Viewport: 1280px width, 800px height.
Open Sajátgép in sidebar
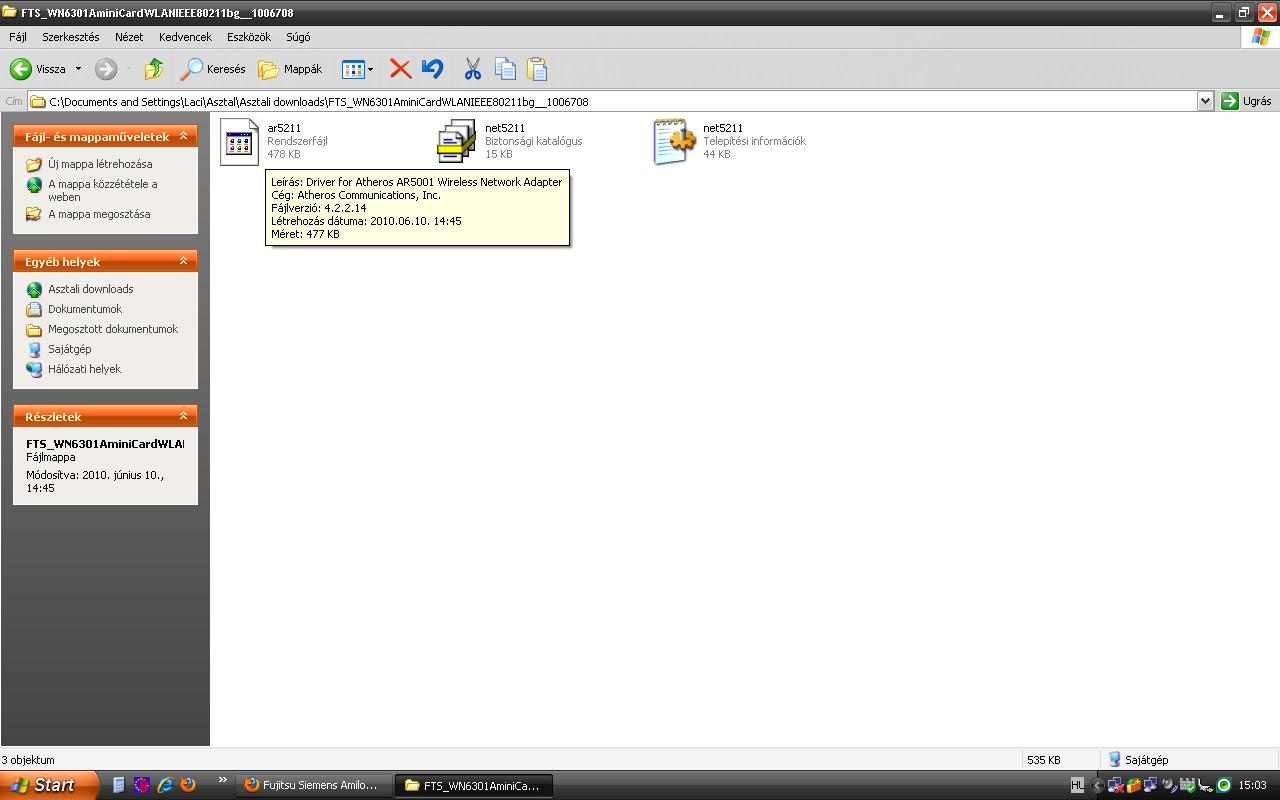coord(69,349)
